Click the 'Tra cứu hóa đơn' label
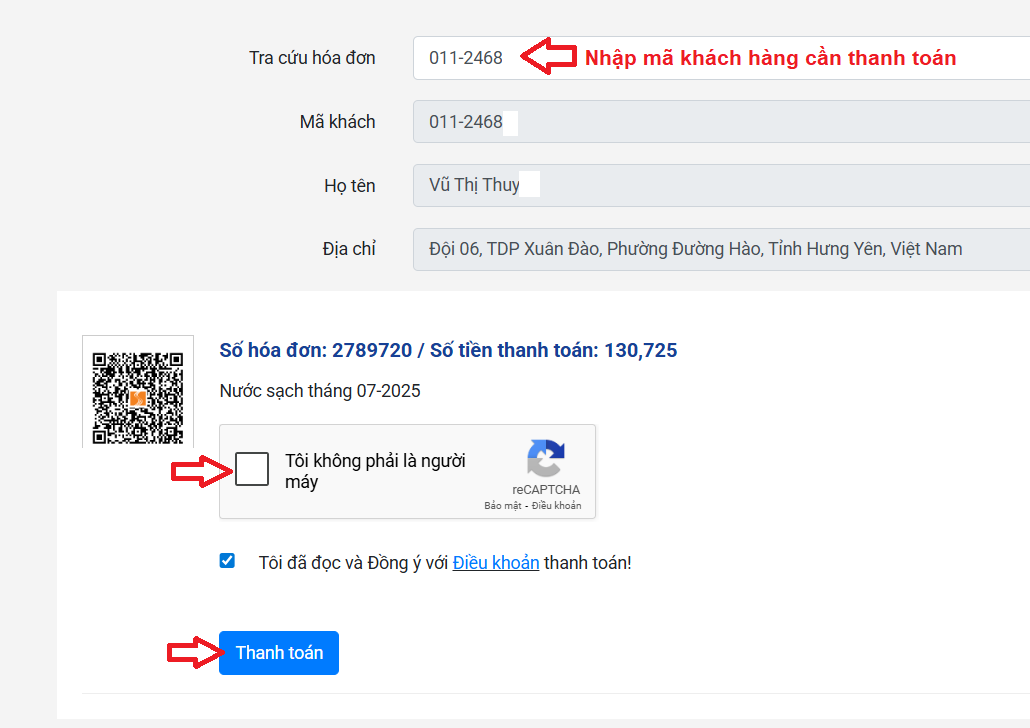The image size is (1030, 728). 312,58
